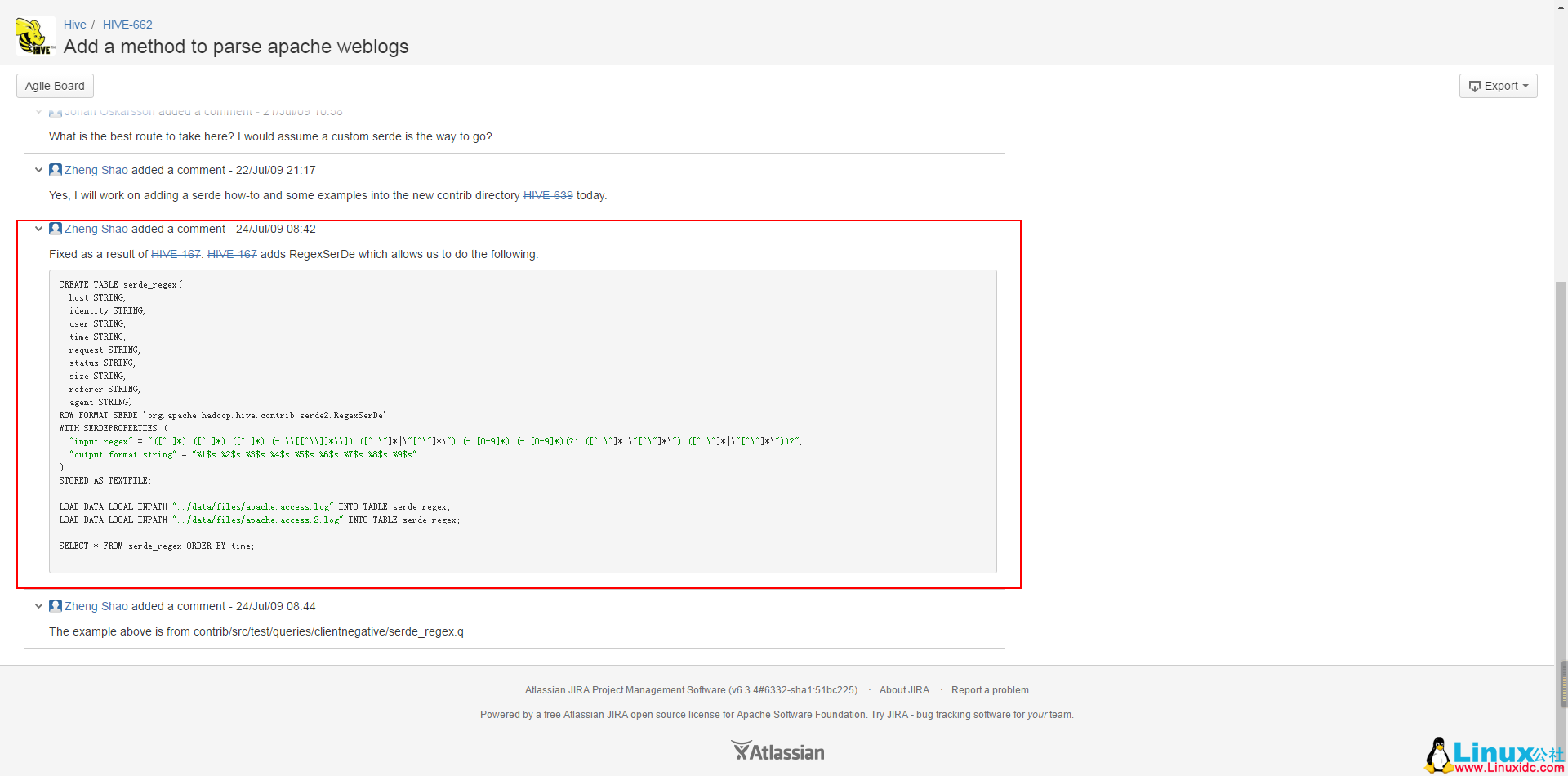Screen dimensions: 1568x776
Task: Open the HIVE-639 issue link
Action: click(x=547, y=195)
